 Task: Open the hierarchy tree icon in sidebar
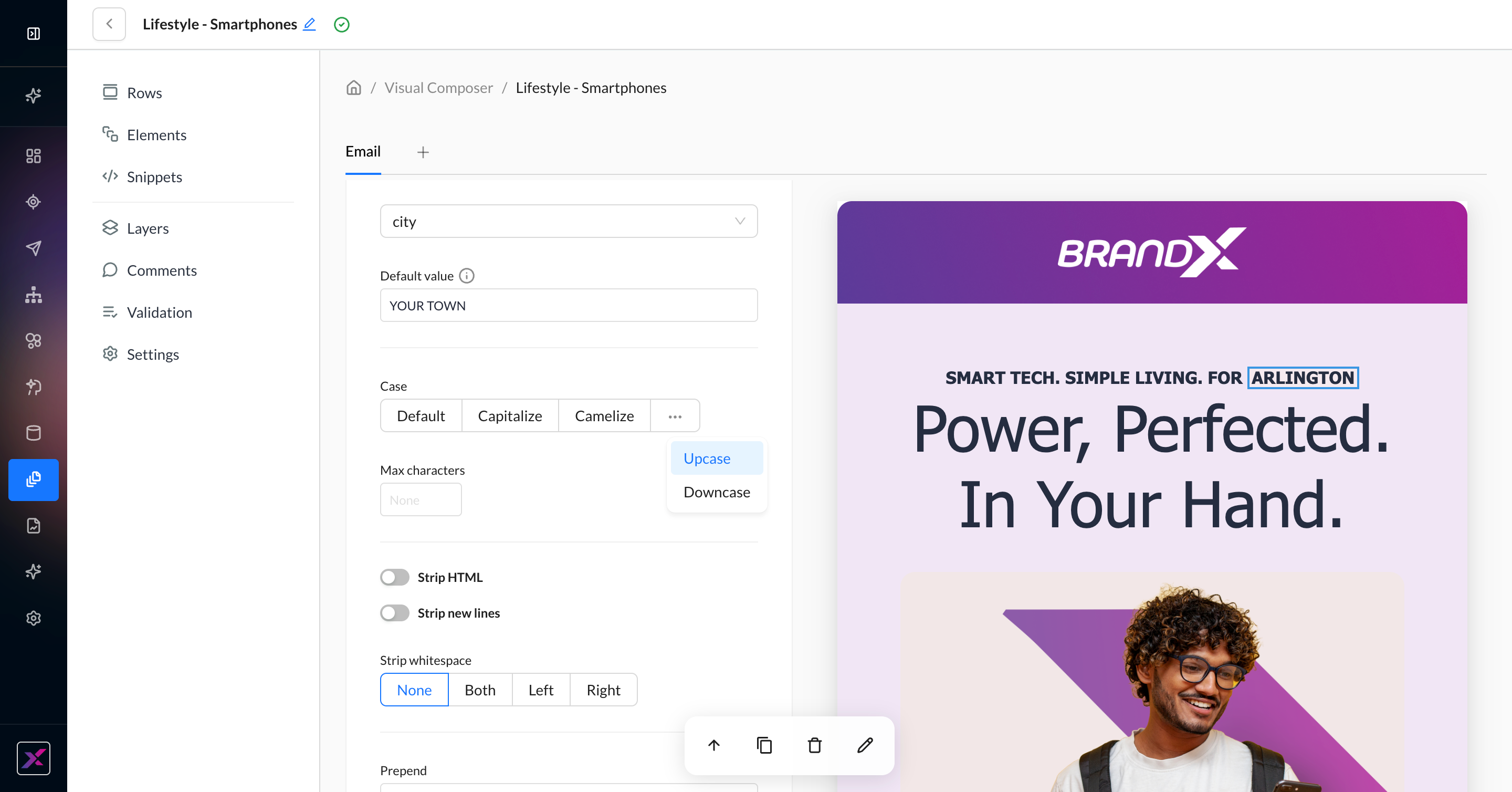click(x=34, y=295)
